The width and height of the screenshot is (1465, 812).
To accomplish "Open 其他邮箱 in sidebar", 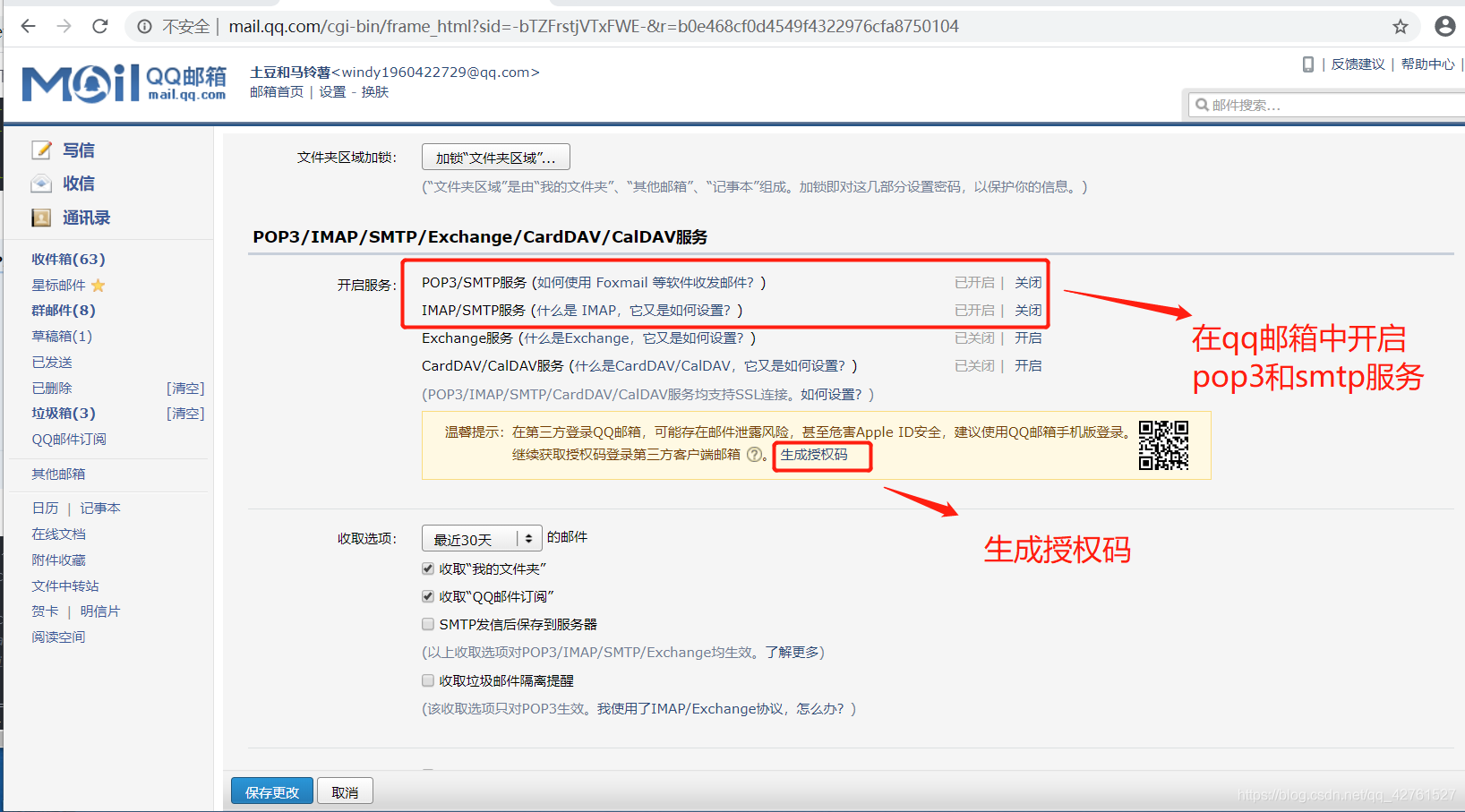I will (58, 474).
